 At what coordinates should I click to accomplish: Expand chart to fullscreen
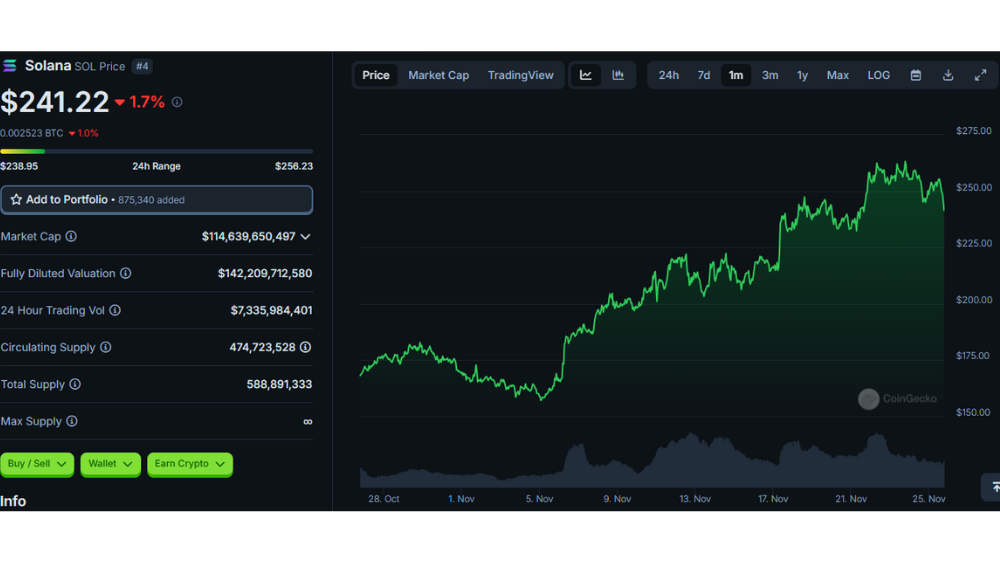pos(980,75)
